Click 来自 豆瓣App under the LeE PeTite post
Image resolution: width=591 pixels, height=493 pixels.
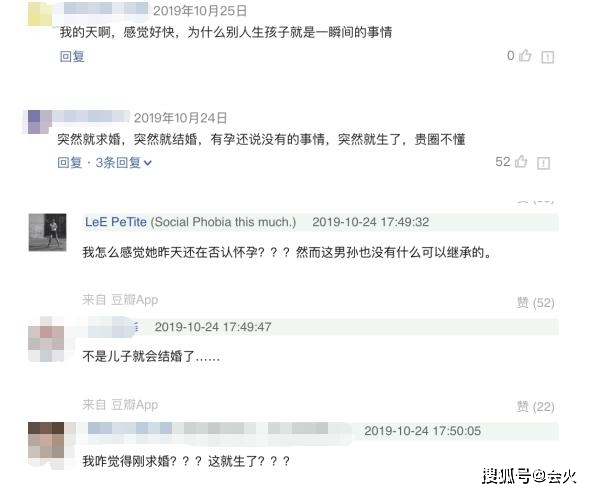click(x=120, y=300)
